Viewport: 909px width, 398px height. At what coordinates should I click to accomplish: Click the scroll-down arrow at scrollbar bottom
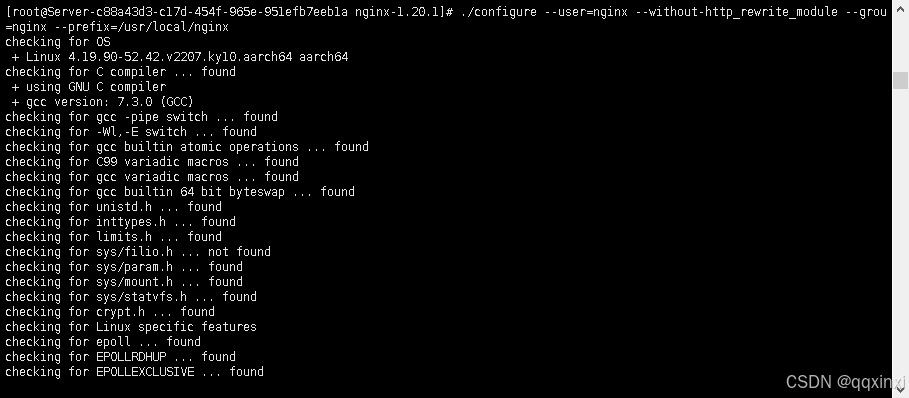[x=900, y=388]
